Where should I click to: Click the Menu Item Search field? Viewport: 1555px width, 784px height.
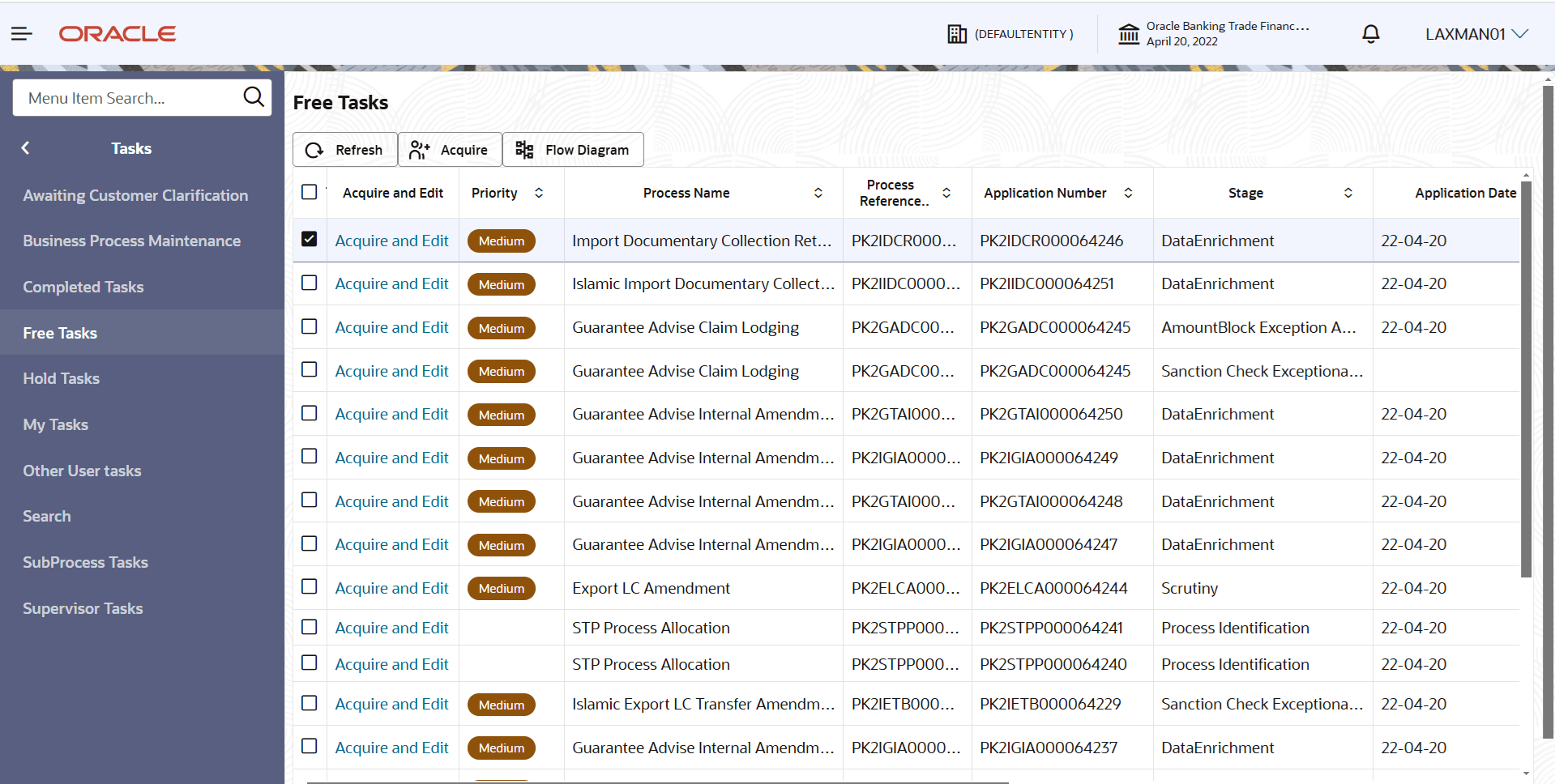(x=130, y=98)
